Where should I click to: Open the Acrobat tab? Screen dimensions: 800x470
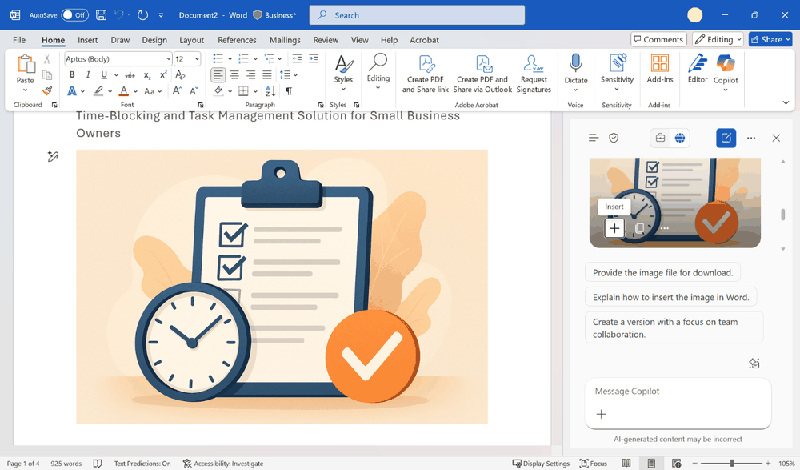pyautogui.click(x=424, y=40)
